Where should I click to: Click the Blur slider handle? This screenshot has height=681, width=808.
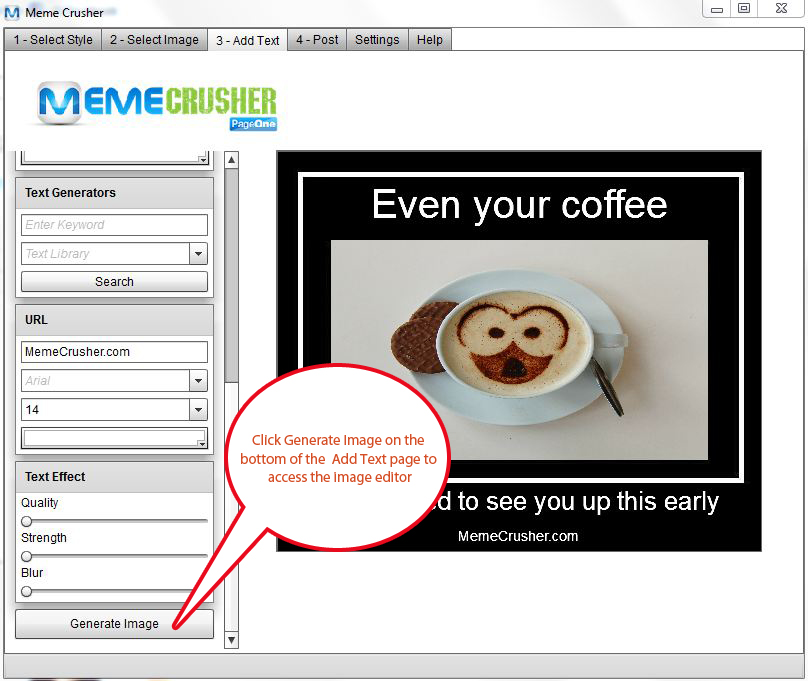click(26, 590)
